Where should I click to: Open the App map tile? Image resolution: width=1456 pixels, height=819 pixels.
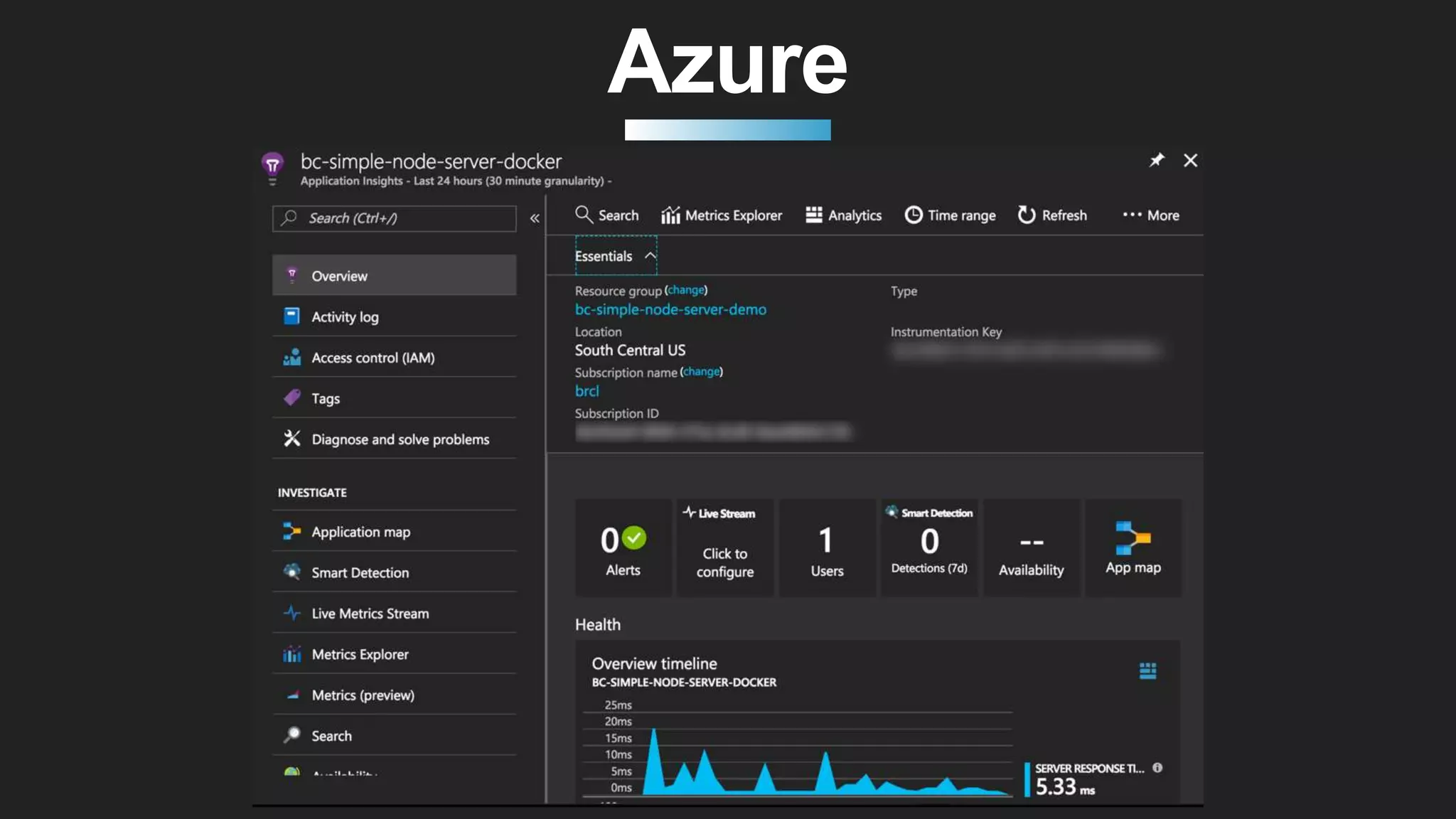(1133, 548)
